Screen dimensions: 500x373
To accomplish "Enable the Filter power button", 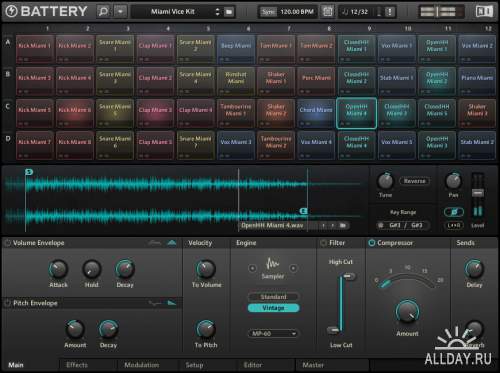I will tap(323, 243).
